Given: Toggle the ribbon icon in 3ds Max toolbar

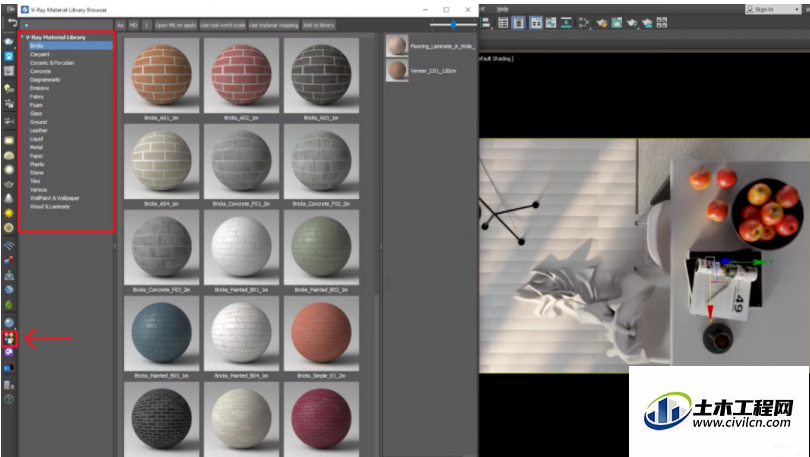Looking at the screenshot, I should [x=536, y=23].
